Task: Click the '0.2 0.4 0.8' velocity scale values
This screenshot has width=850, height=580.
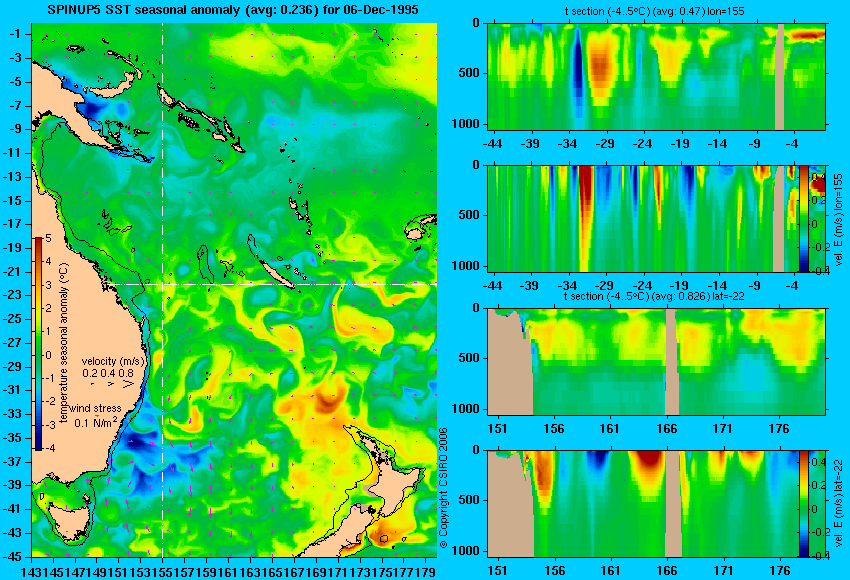Action: click(108, 373)
